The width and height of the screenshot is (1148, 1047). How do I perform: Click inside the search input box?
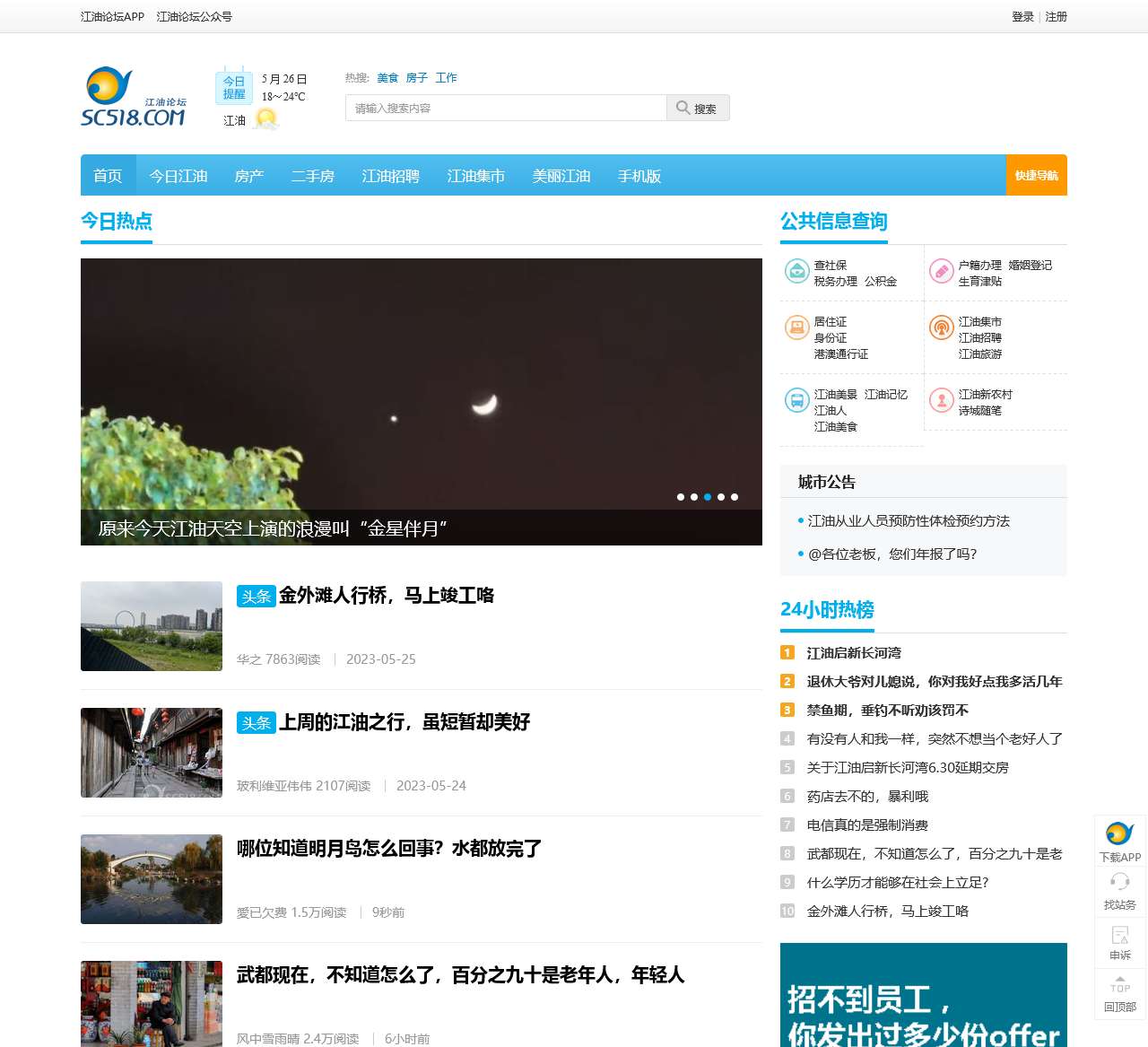pyautogui.click(x=502, y=107)
